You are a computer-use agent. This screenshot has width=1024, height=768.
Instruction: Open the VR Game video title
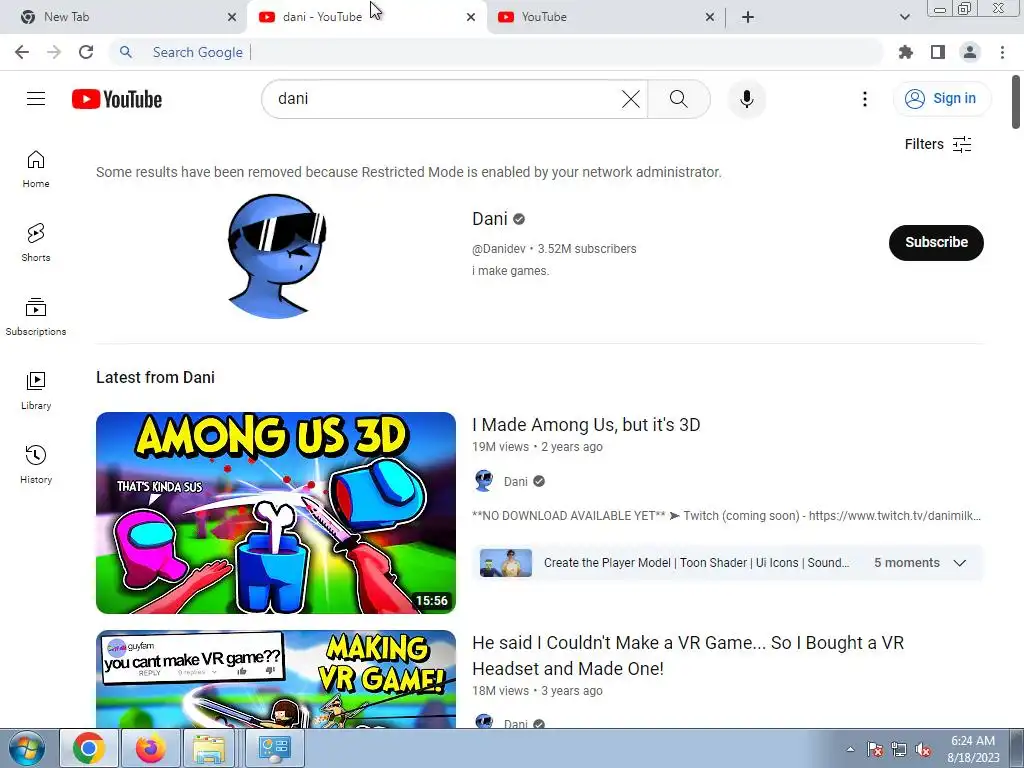click(688, 656)
